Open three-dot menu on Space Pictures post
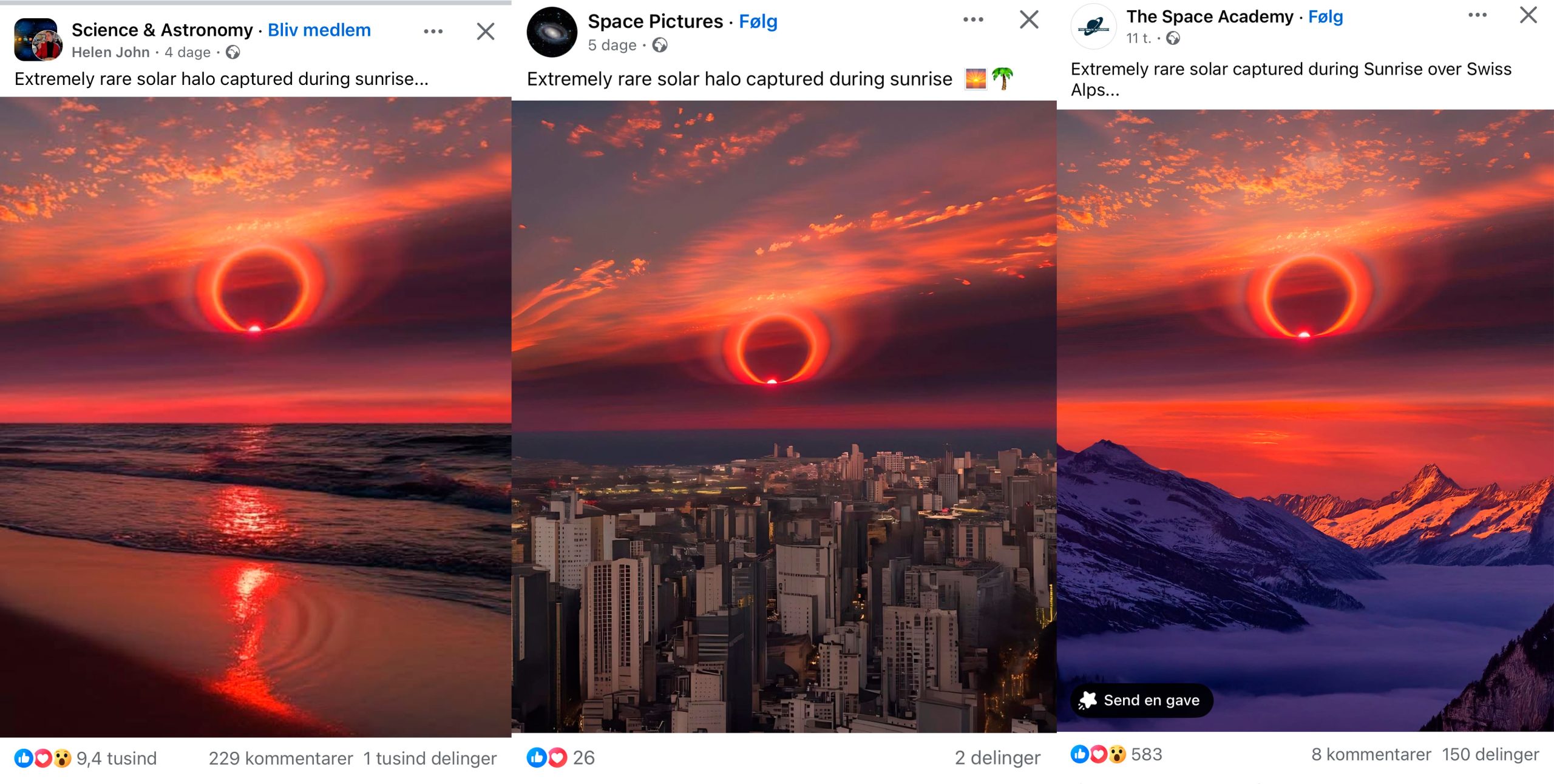1554x784 pixels. (973, 20)
